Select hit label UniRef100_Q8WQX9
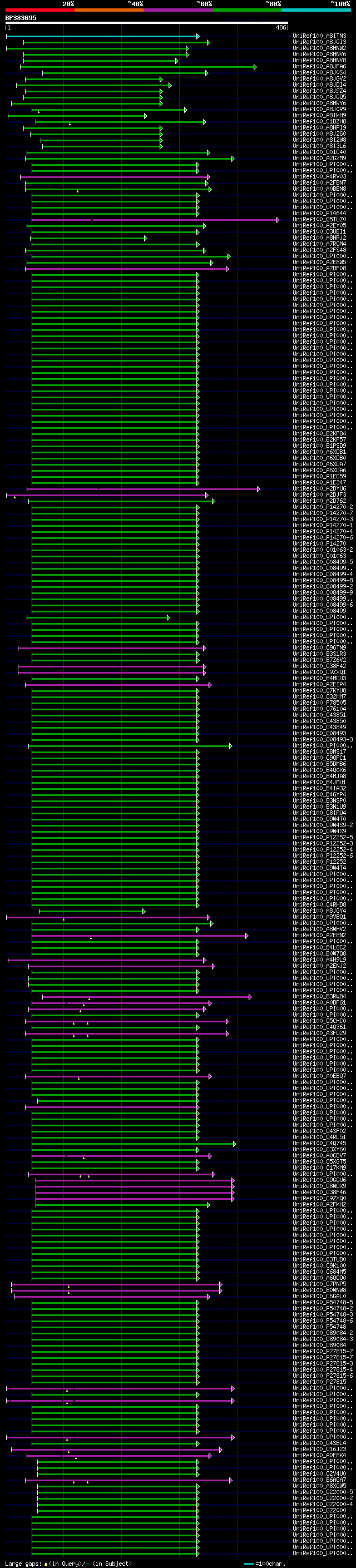Viewport: 356px width, 1568px height. pyautogui.click(x=319, y=1186)
